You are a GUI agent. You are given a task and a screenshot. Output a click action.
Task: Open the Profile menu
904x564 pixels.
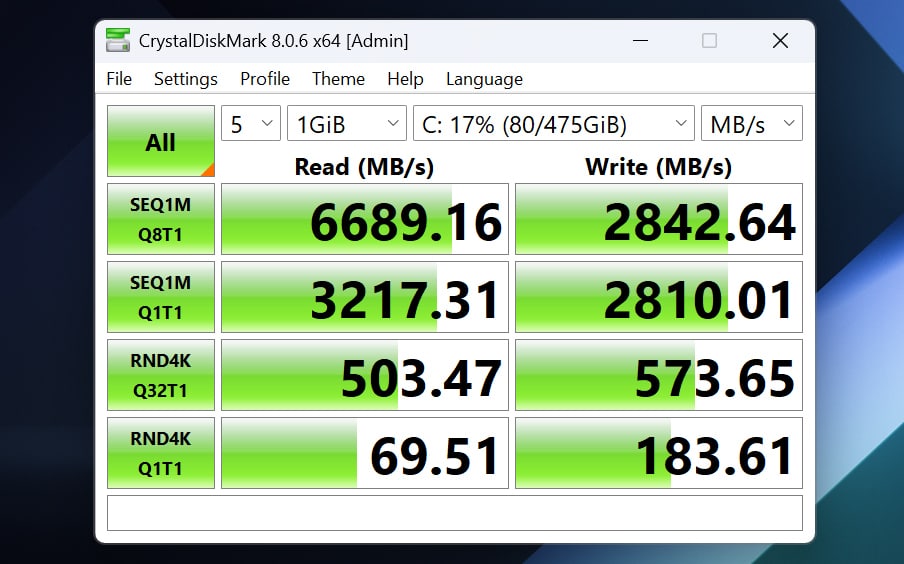[265, 78]
